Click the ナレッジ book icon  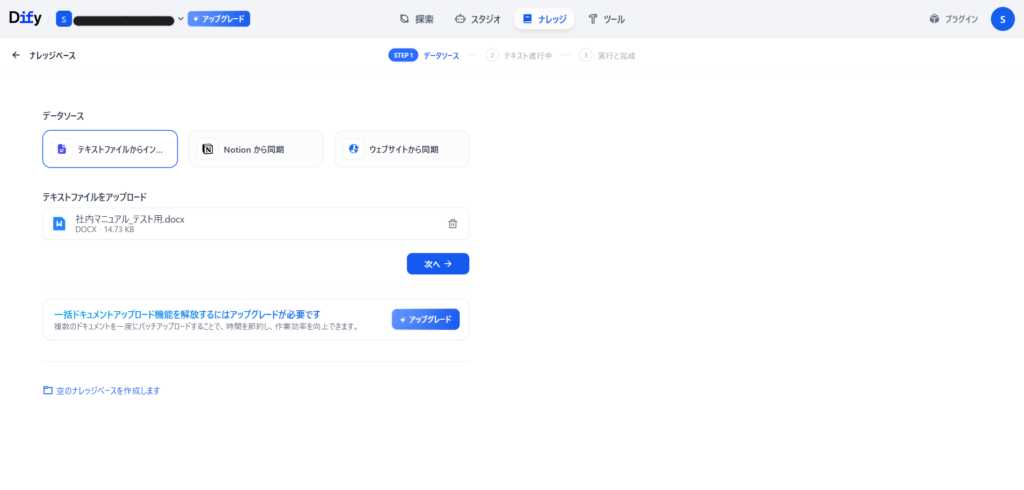coord(527,19)
